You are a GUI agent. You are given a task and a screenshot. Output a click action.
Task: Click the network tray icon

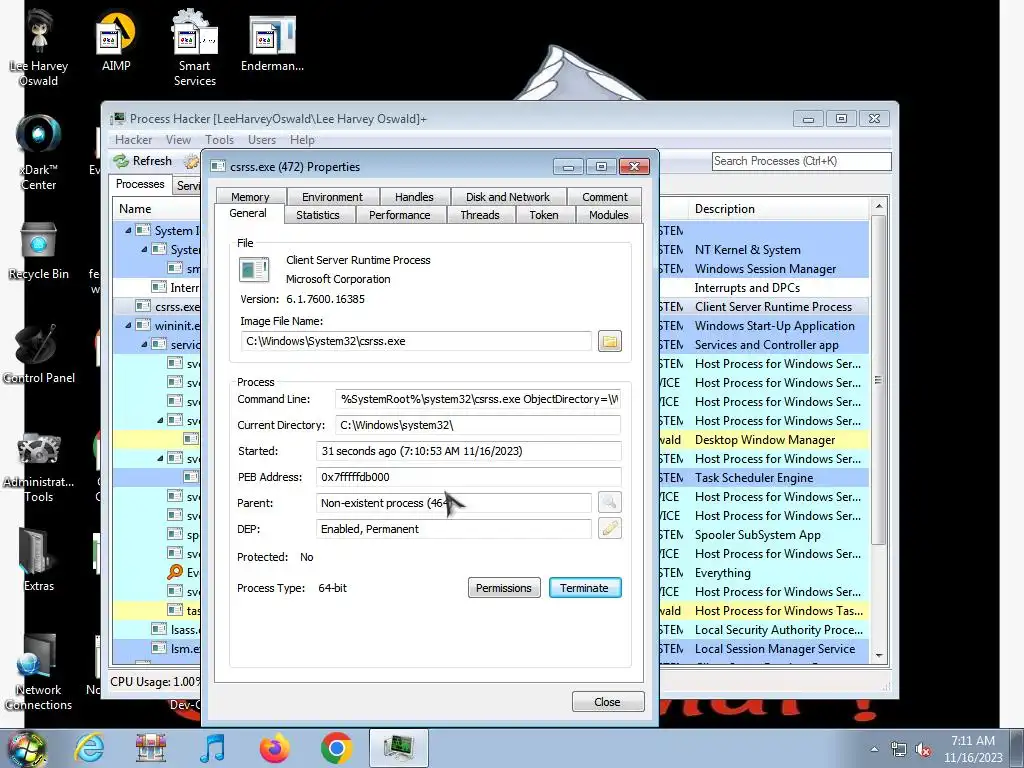coord(899,750)
